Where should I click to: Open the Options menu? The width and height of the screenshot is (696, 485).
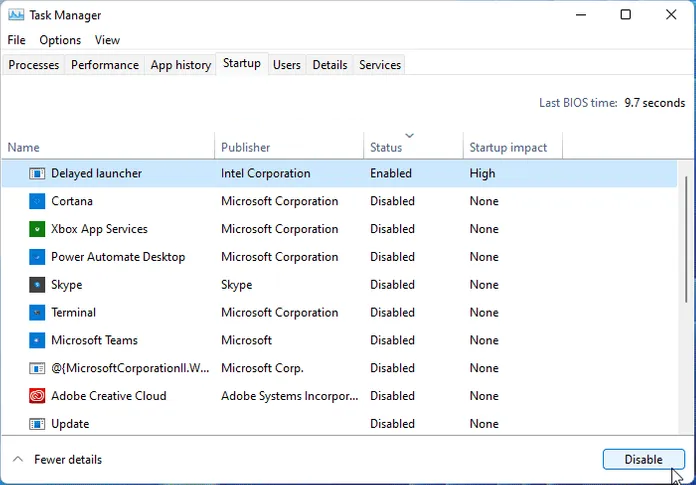tap(60, 40)
